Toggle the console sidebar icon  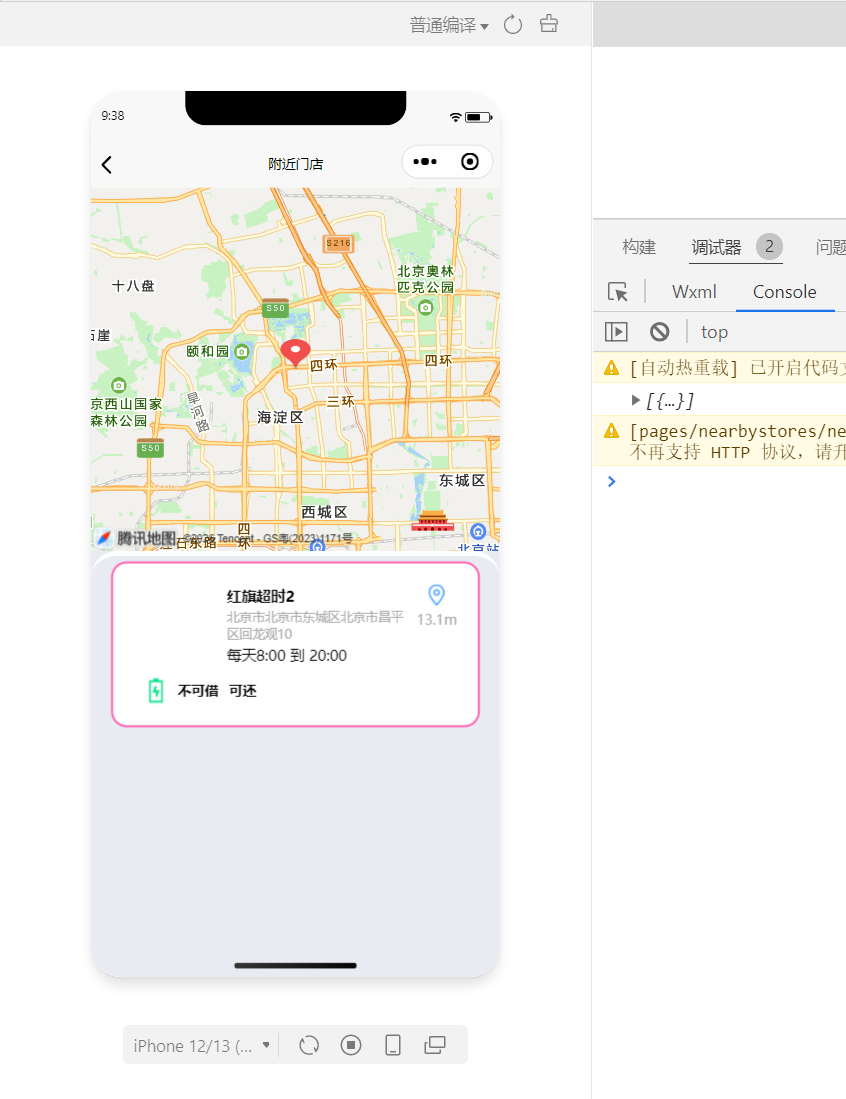[616, 332]
